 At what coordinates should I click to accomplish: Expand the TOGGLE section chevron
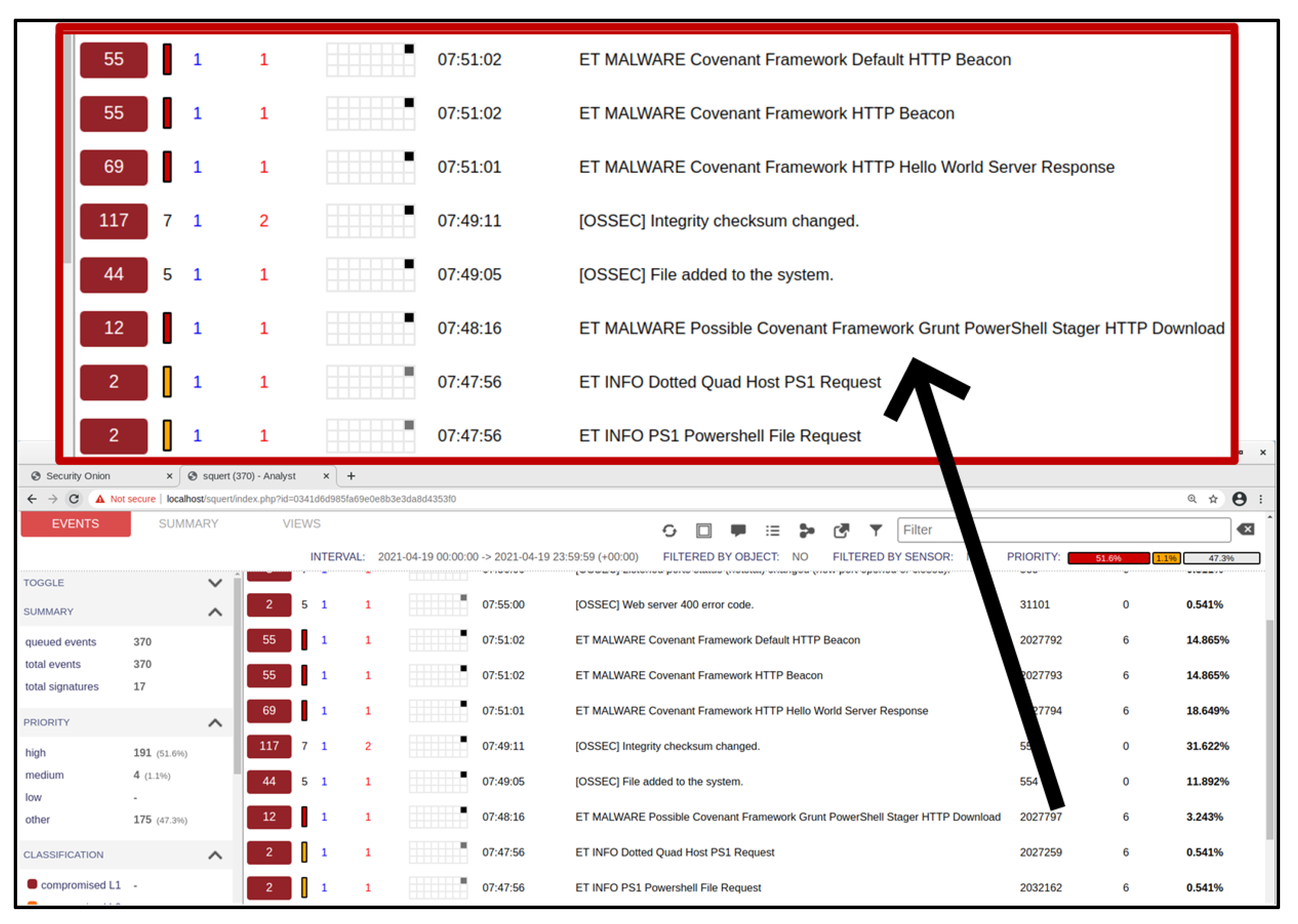click(x=215, y=583)
